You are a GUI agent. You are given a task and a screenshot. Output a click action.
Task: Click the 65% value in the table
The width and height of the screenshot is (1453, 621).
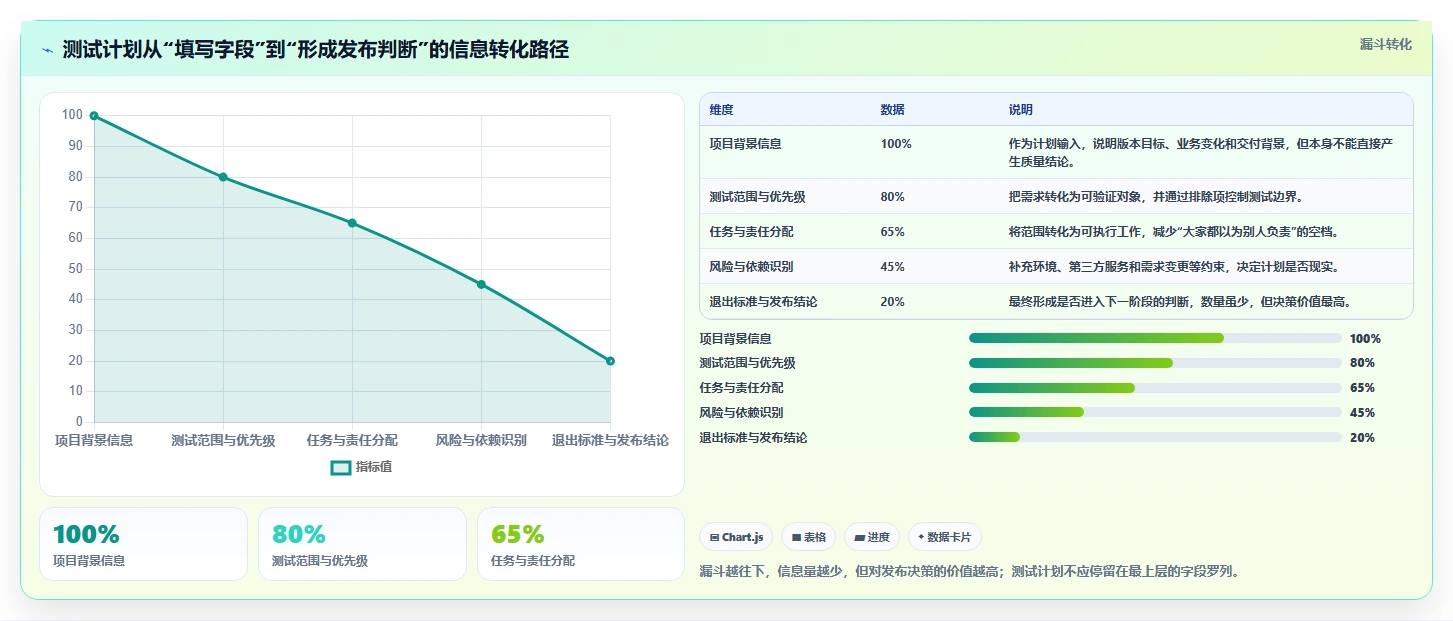click(892, 232)
